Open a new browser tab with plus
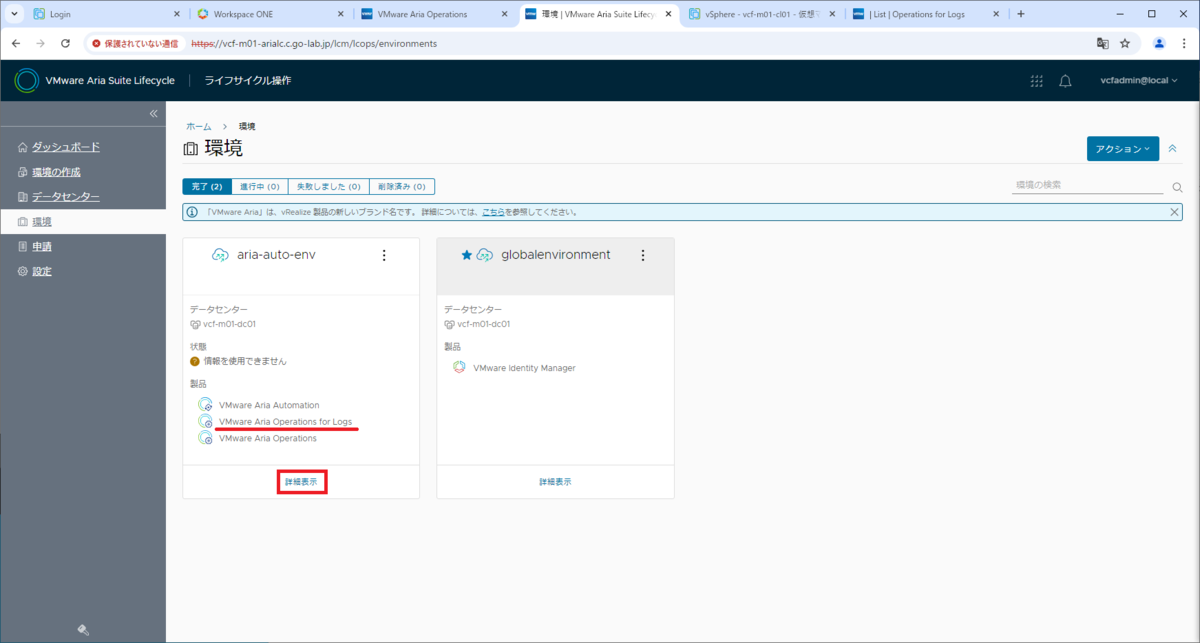Screen dimensions: 1200x643 [1021, 14]
